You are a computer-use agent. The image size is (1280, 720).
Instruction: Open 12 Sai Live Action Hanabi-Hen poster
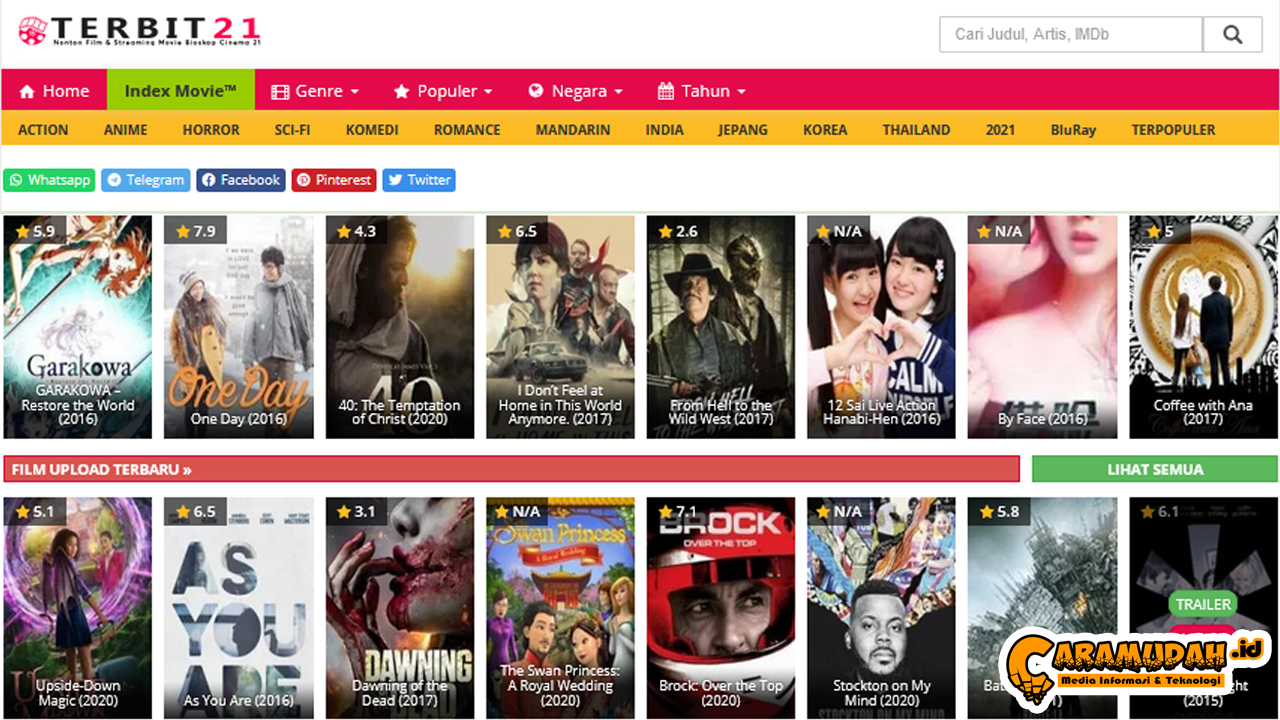tap(882, 327)
